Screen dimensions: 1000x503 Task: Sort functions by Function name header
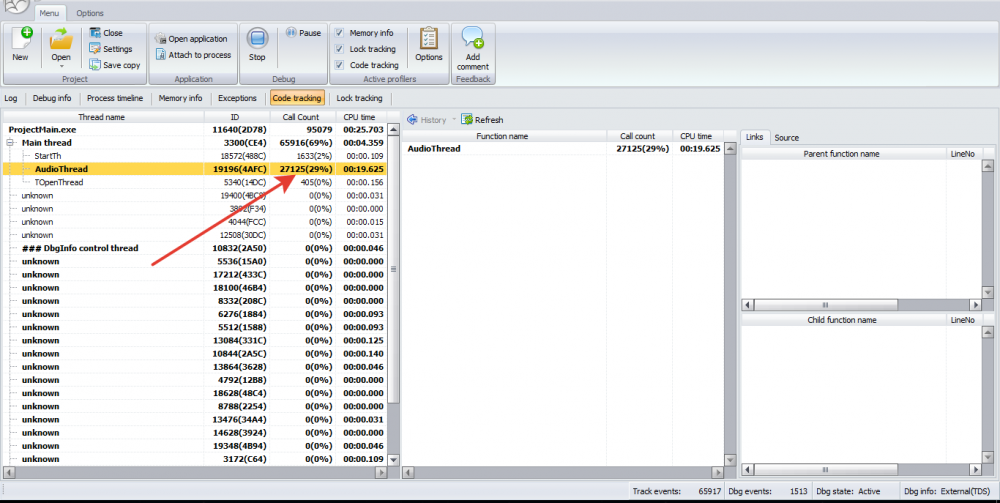pyautogui.click(x=502, y=136)
